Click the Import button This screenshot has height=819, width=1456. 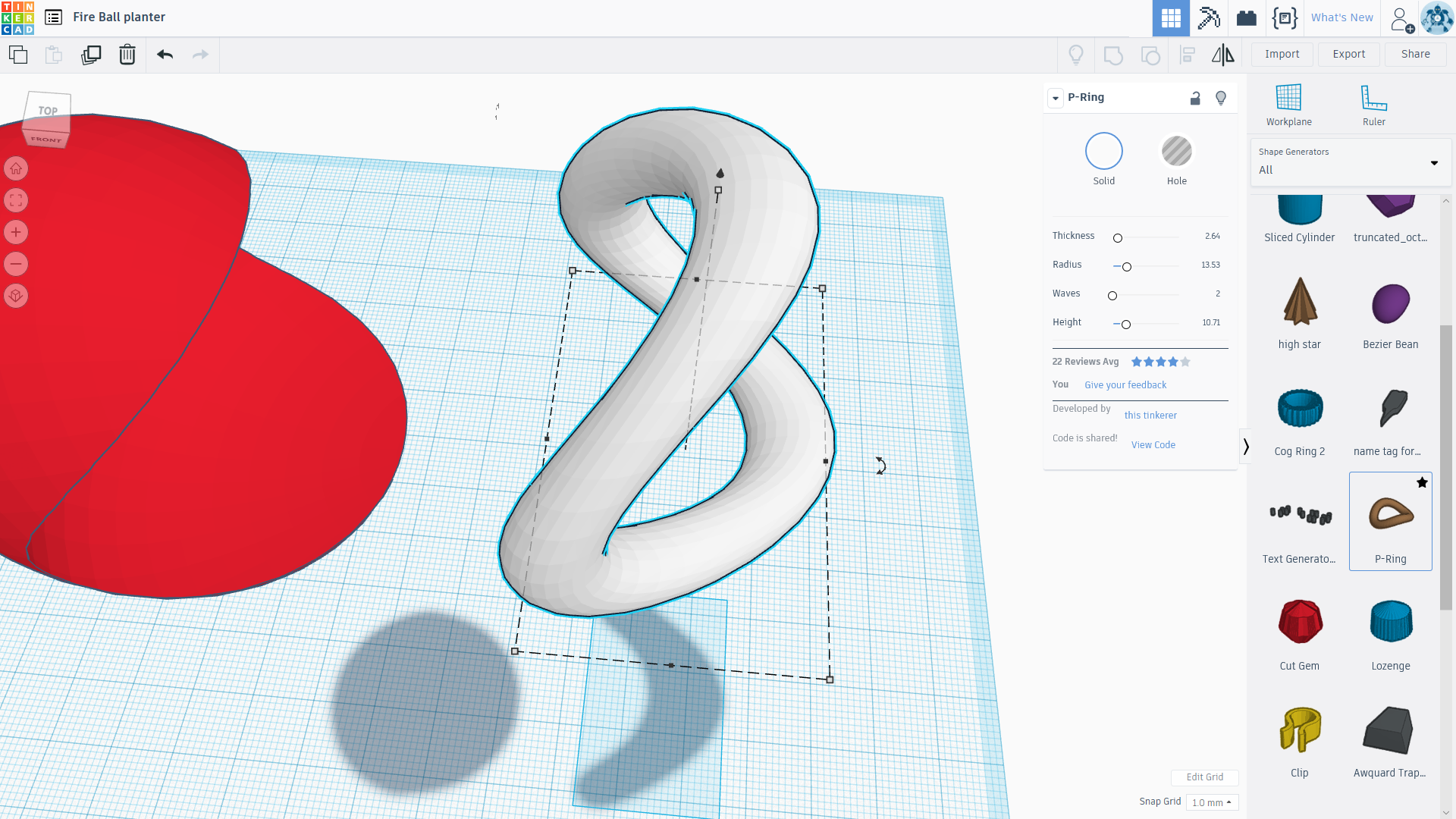1282,55
